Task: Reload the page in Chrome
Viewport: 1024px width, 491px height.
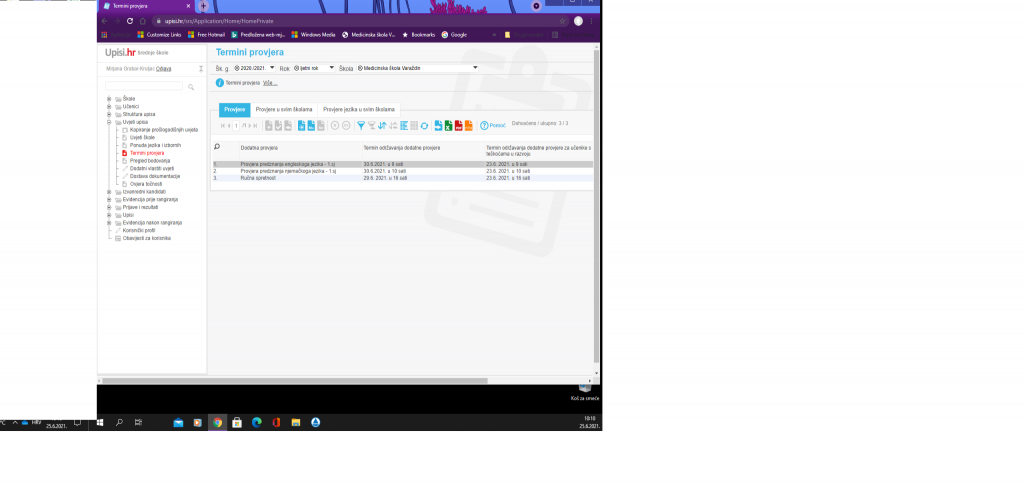Action: 130,20
